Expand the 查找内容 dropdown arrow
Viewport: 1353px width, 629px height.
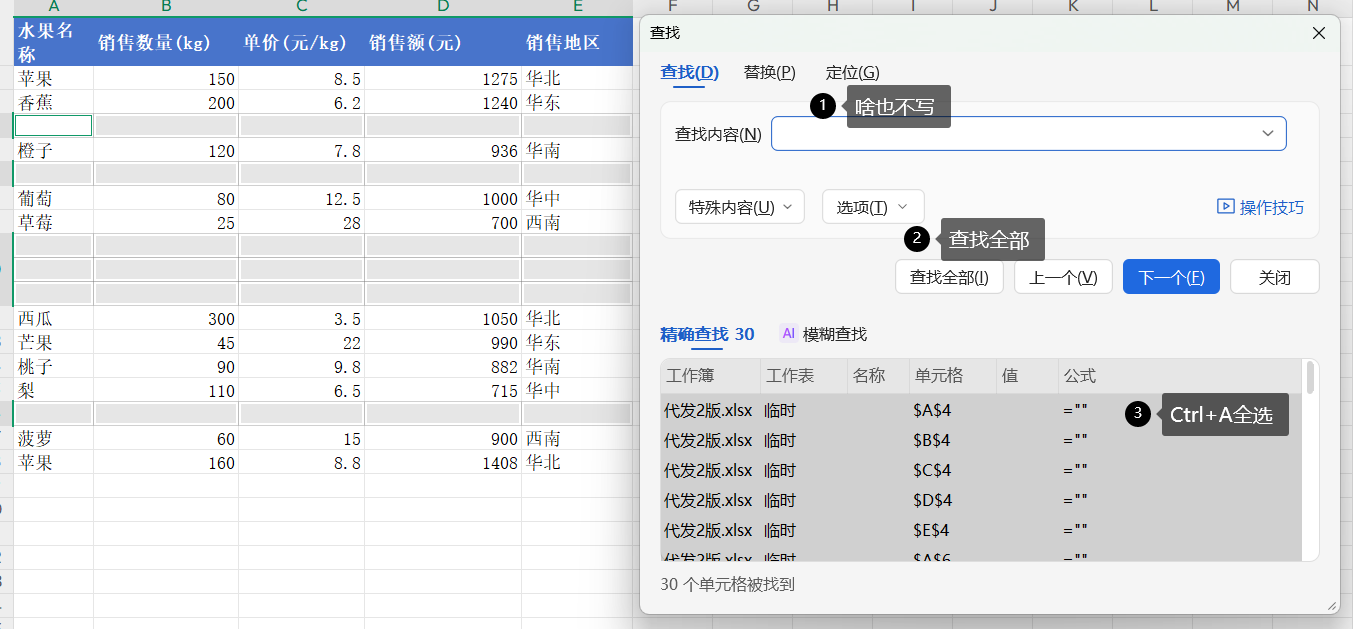click(x=1268, y=133)
